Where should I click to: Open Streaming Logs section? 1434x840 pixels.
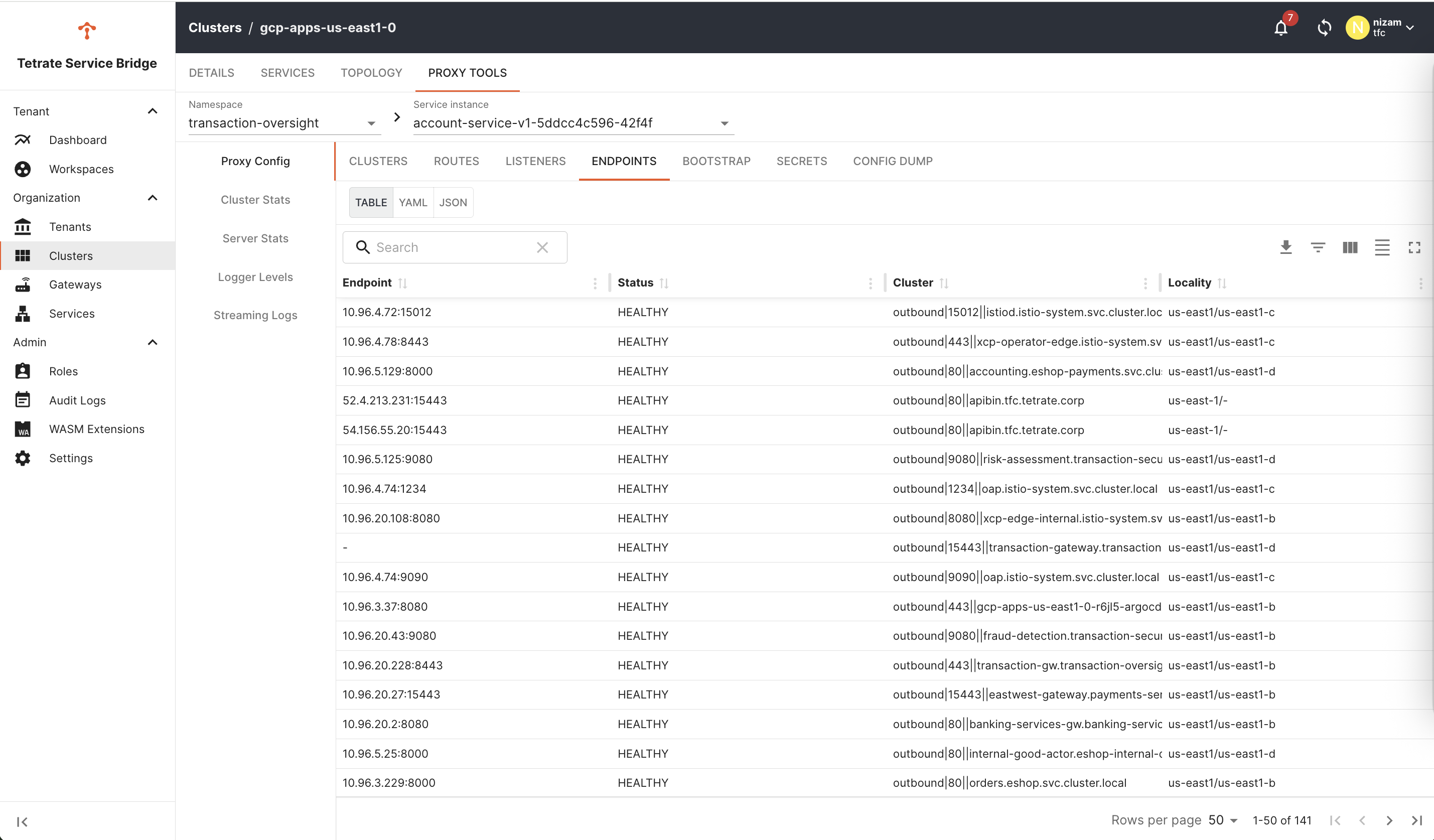point(255,315)
